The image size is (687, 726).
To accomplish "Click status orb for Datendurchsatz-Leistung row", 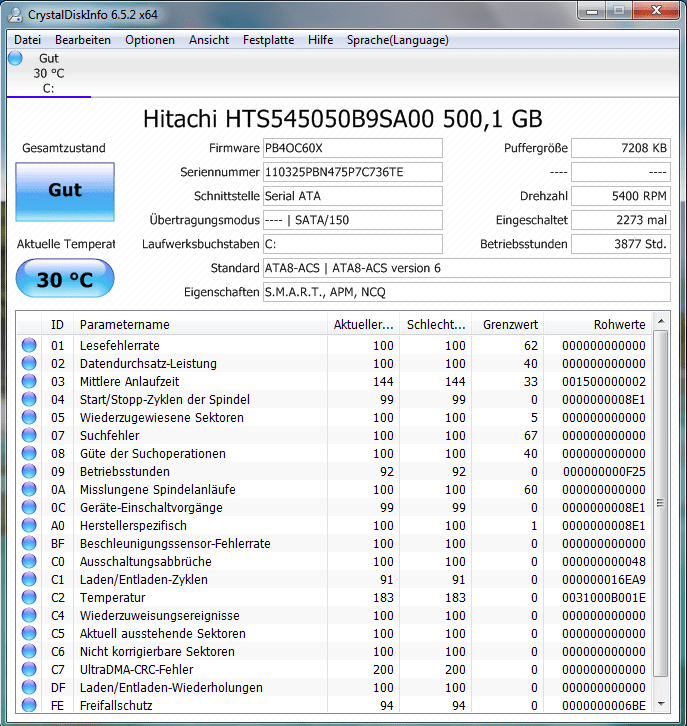I will (29, 363).
